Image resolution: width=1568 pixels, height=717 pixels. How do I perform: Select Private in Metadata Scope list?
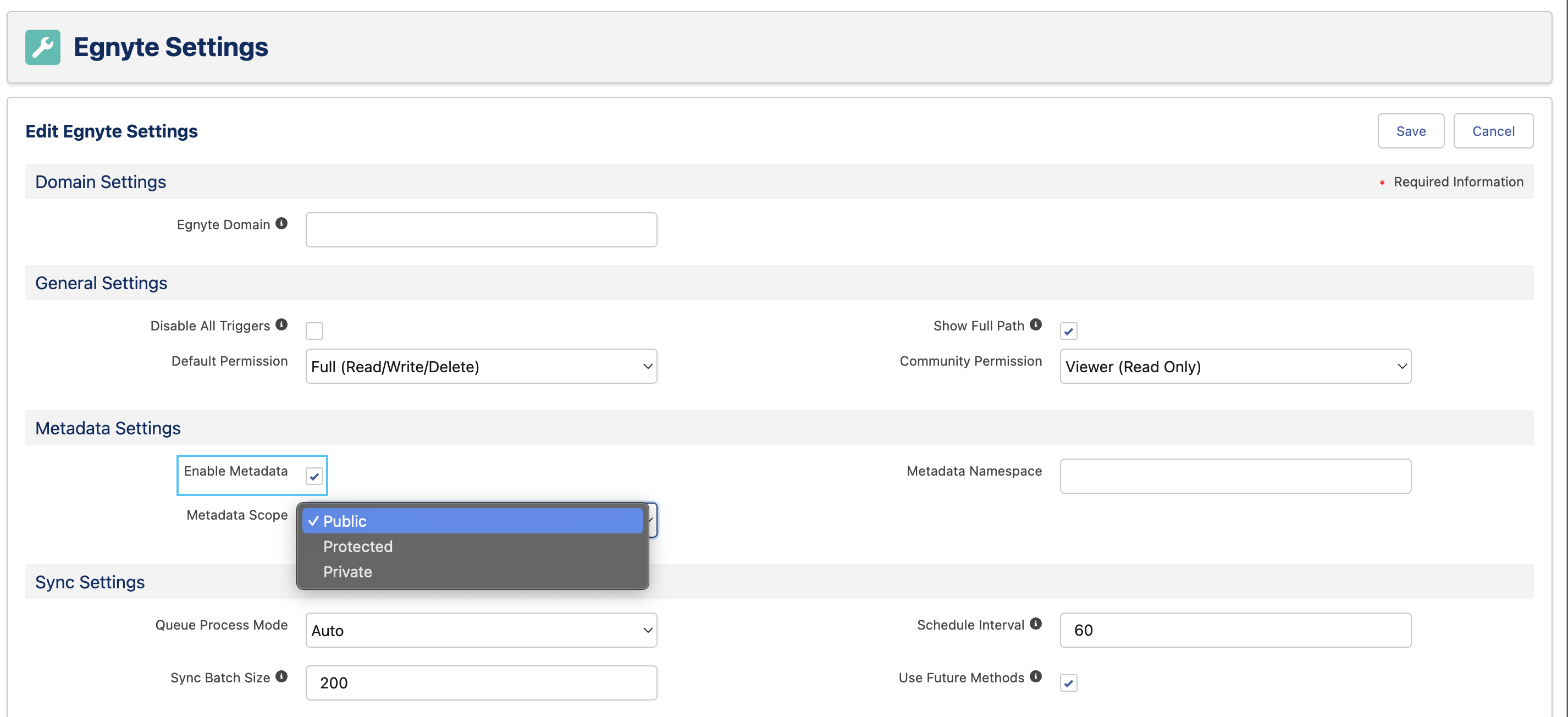click(472, 572)
